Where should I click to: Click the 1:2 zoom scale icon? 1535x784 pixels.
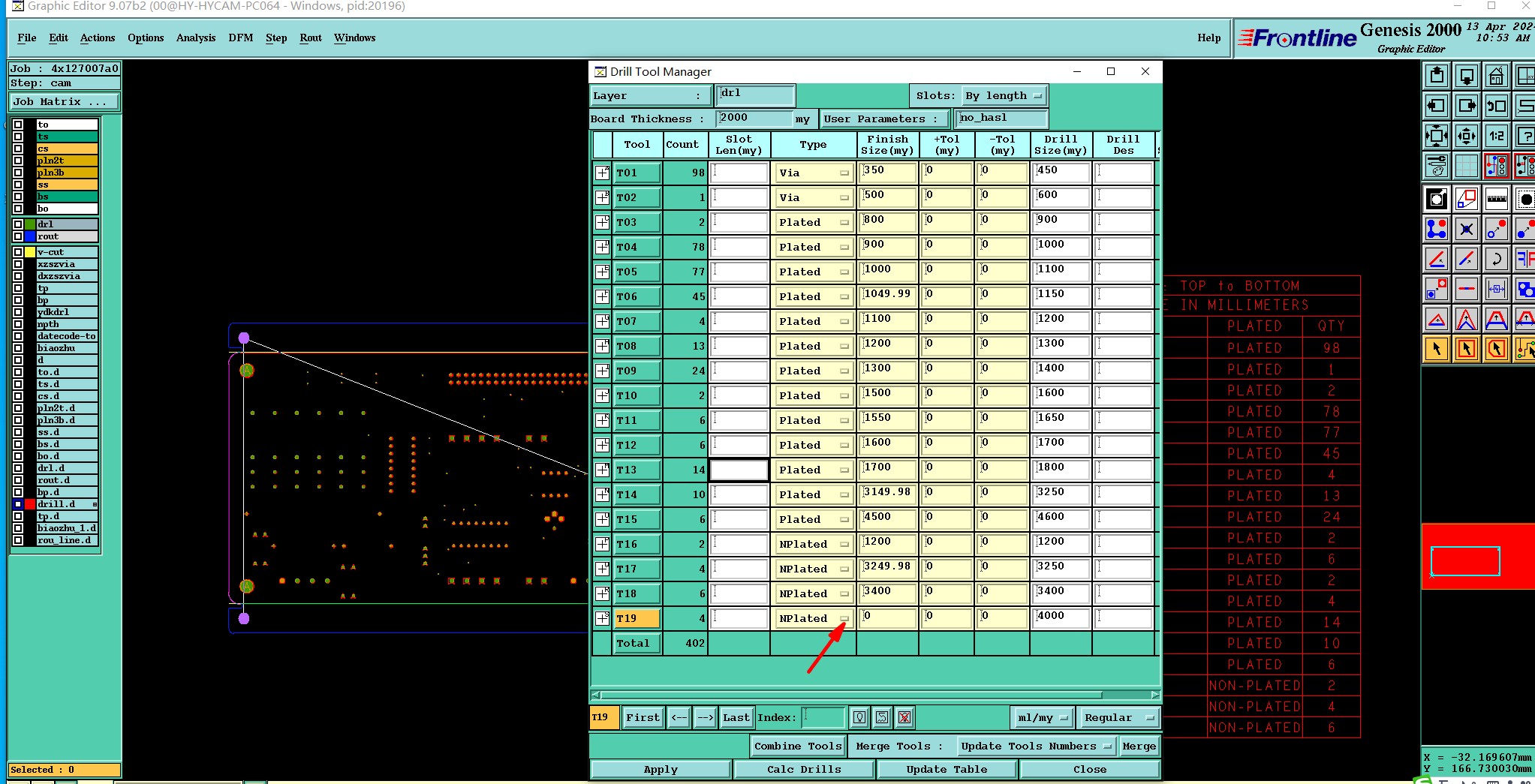[x=1496, y=137]
